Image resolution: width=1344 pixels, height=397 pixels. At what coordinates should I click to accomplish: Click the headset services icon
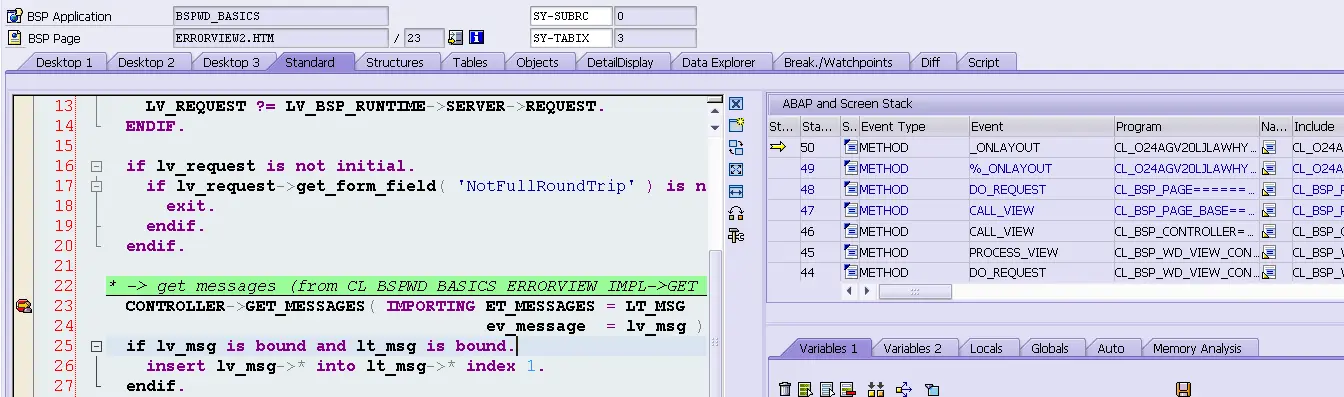tap(736, 213)
